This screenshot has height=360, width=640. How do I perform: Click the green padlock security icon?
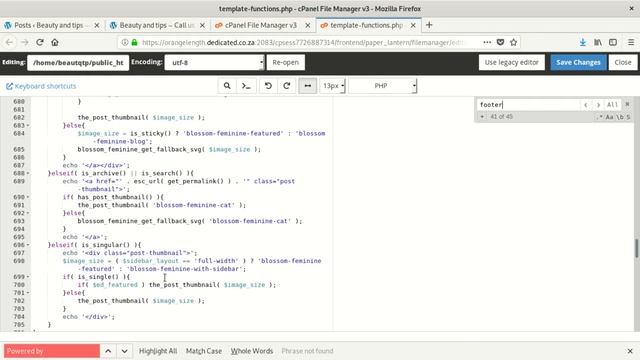[x=134, y=42]
